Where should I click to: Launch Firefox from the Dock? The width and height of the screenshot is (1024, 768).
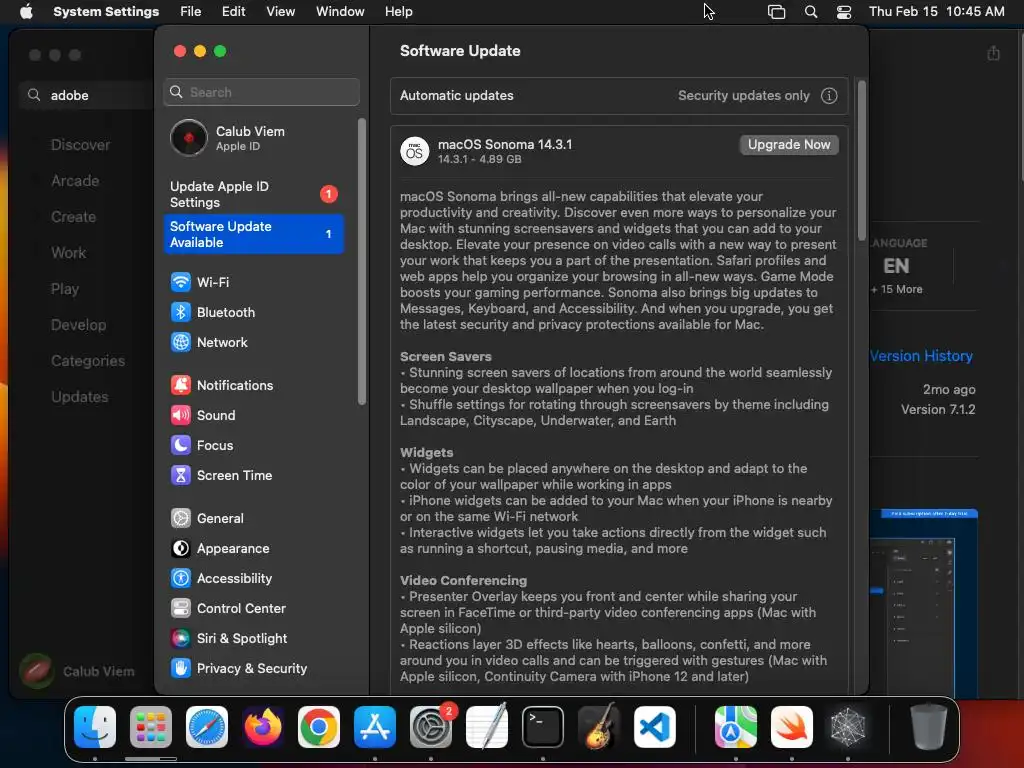point(263,727)
